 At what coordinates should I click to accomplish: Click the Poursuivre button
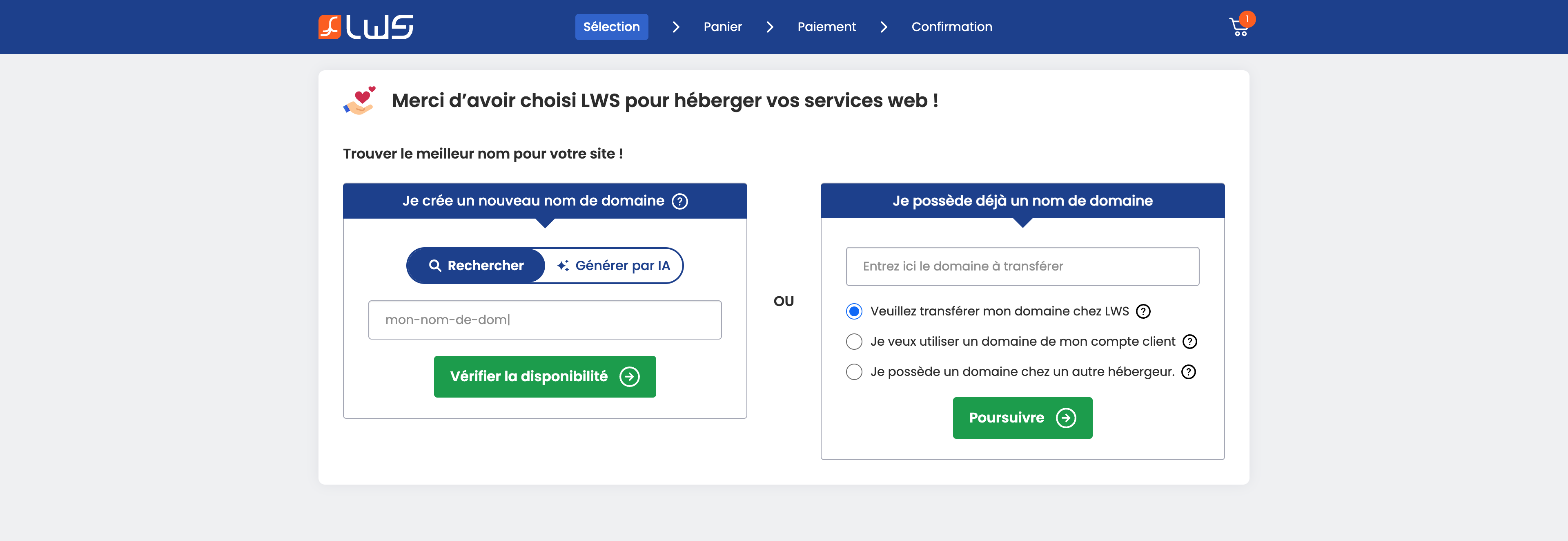pos(1022,418)
